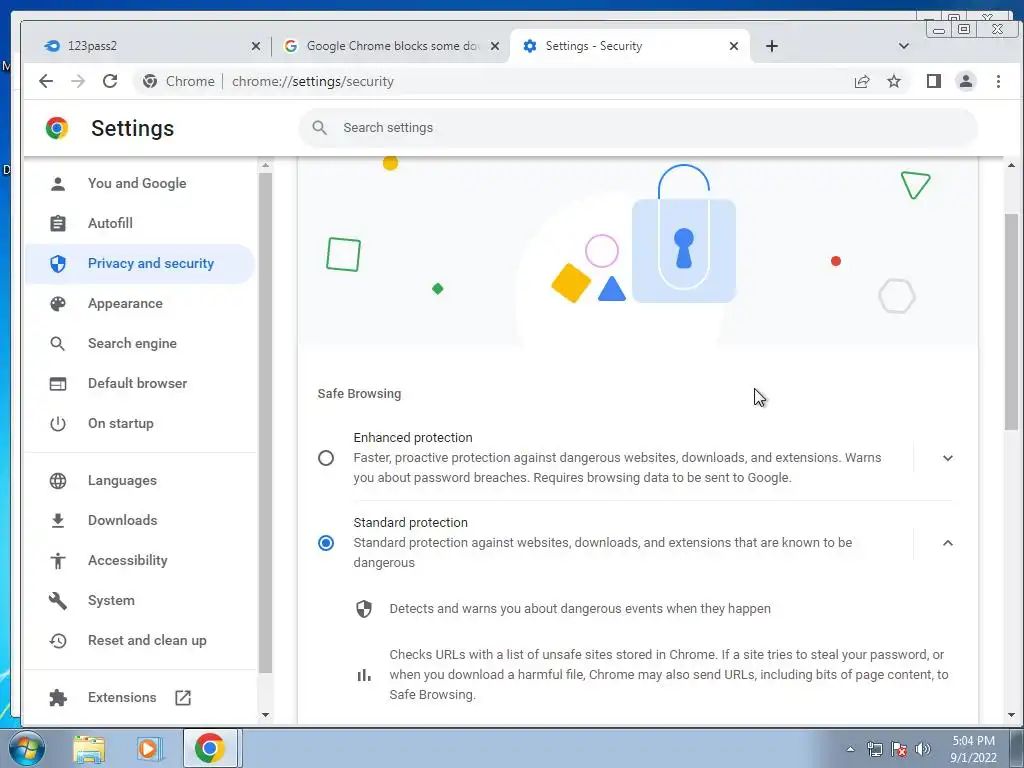
Task: Click the forward navigation arrow
Action: [x=78, y=81]
